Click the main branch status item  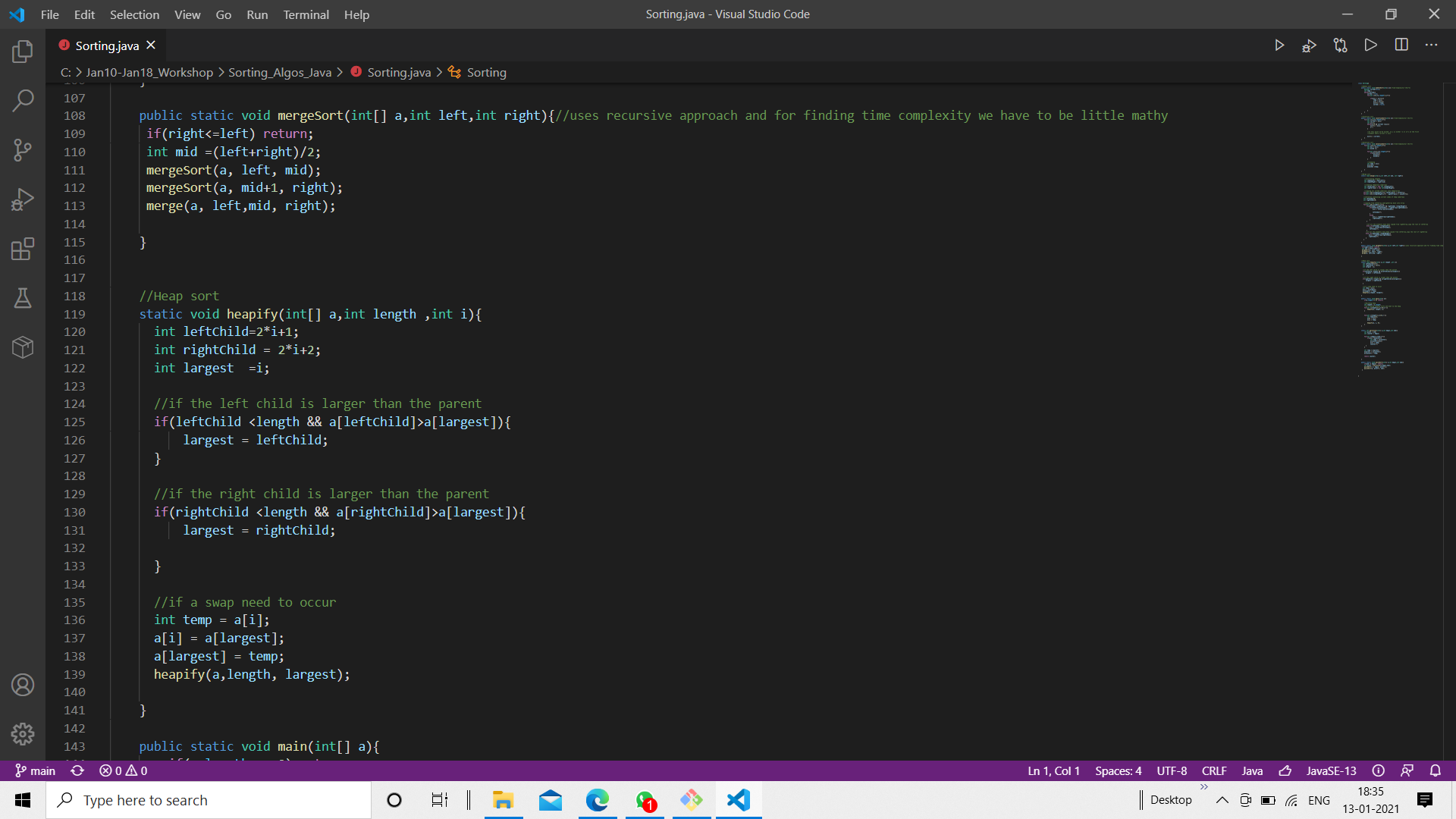(36, 770)
